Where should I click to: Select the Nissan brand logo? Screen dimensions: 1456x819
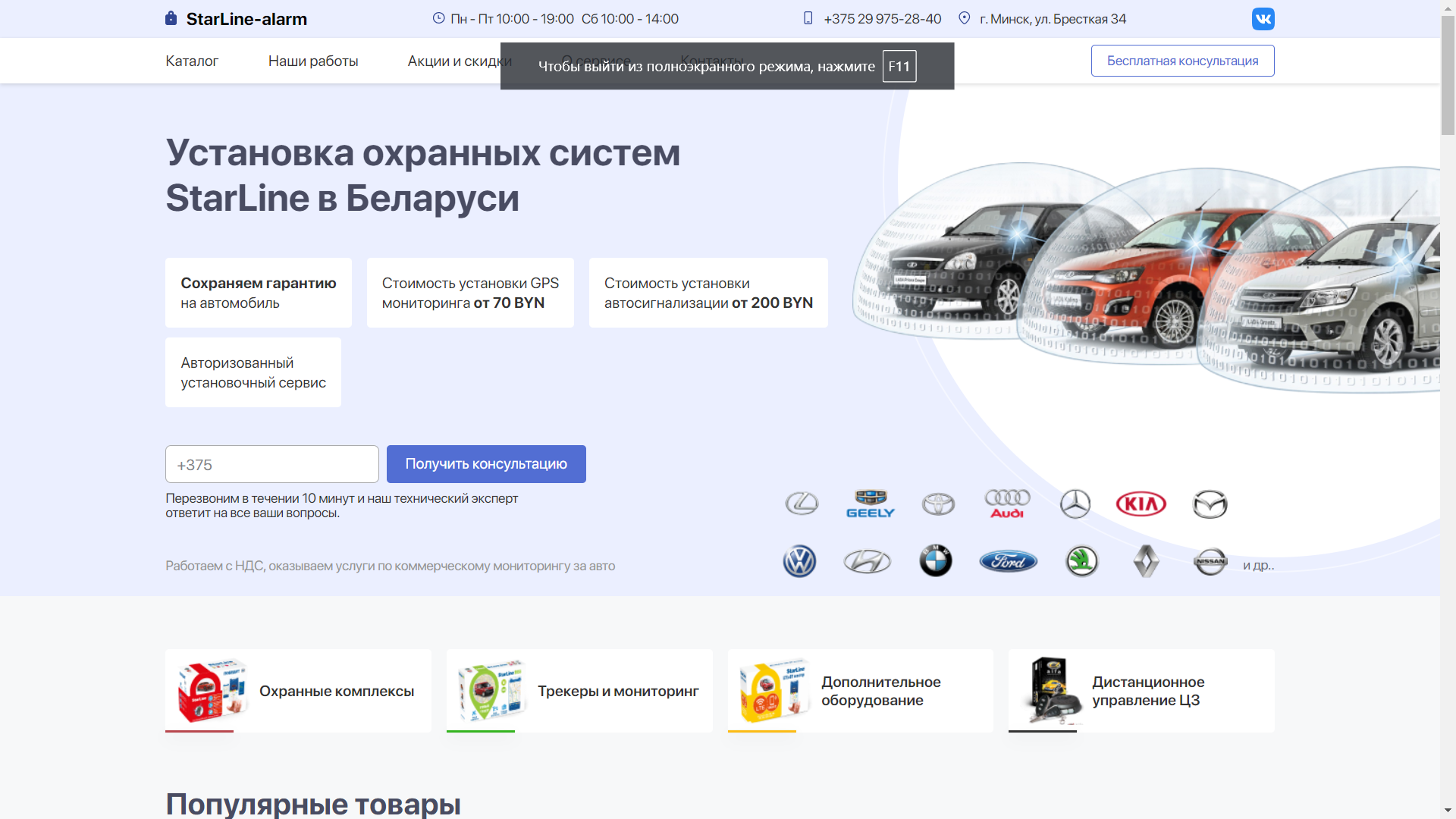click(x=1210, y=561)
